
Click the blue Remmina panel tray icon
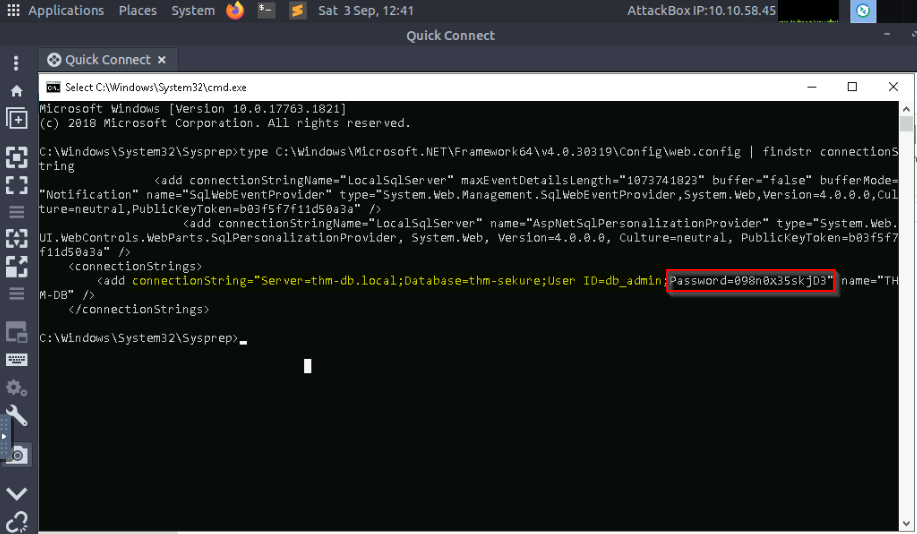click(x=863, y=11)
